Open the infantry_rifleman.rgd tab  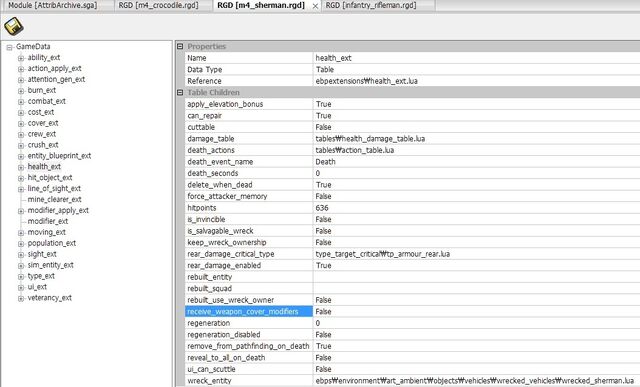coord(371,5)
